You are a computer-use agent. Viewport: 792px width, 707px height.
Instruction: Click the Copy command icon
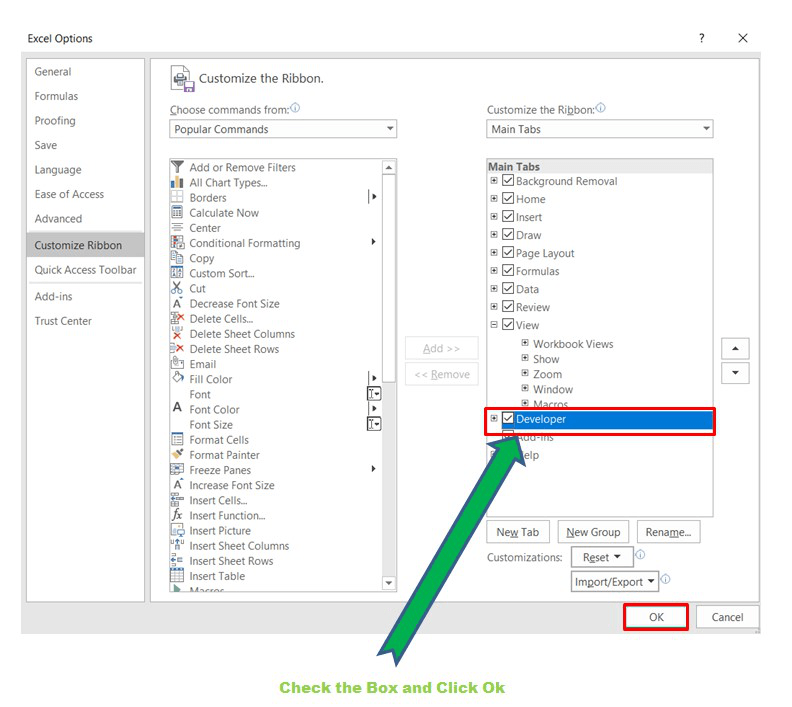(x=177, y=258)
